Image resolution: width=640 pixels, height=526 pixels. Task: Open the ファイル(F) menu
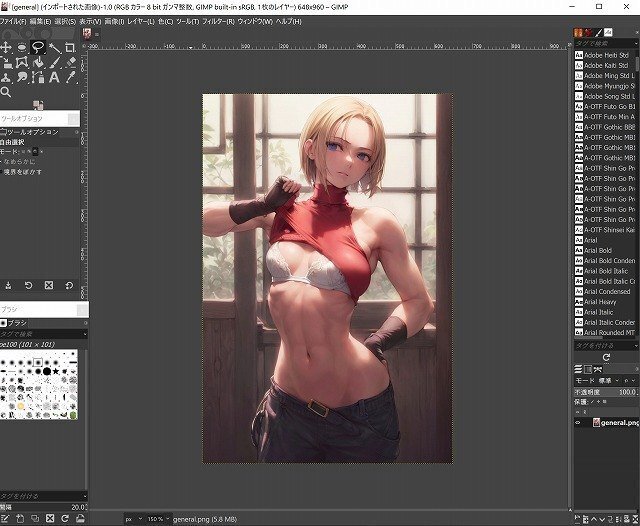pyautogui.click(x=13, y=21)
